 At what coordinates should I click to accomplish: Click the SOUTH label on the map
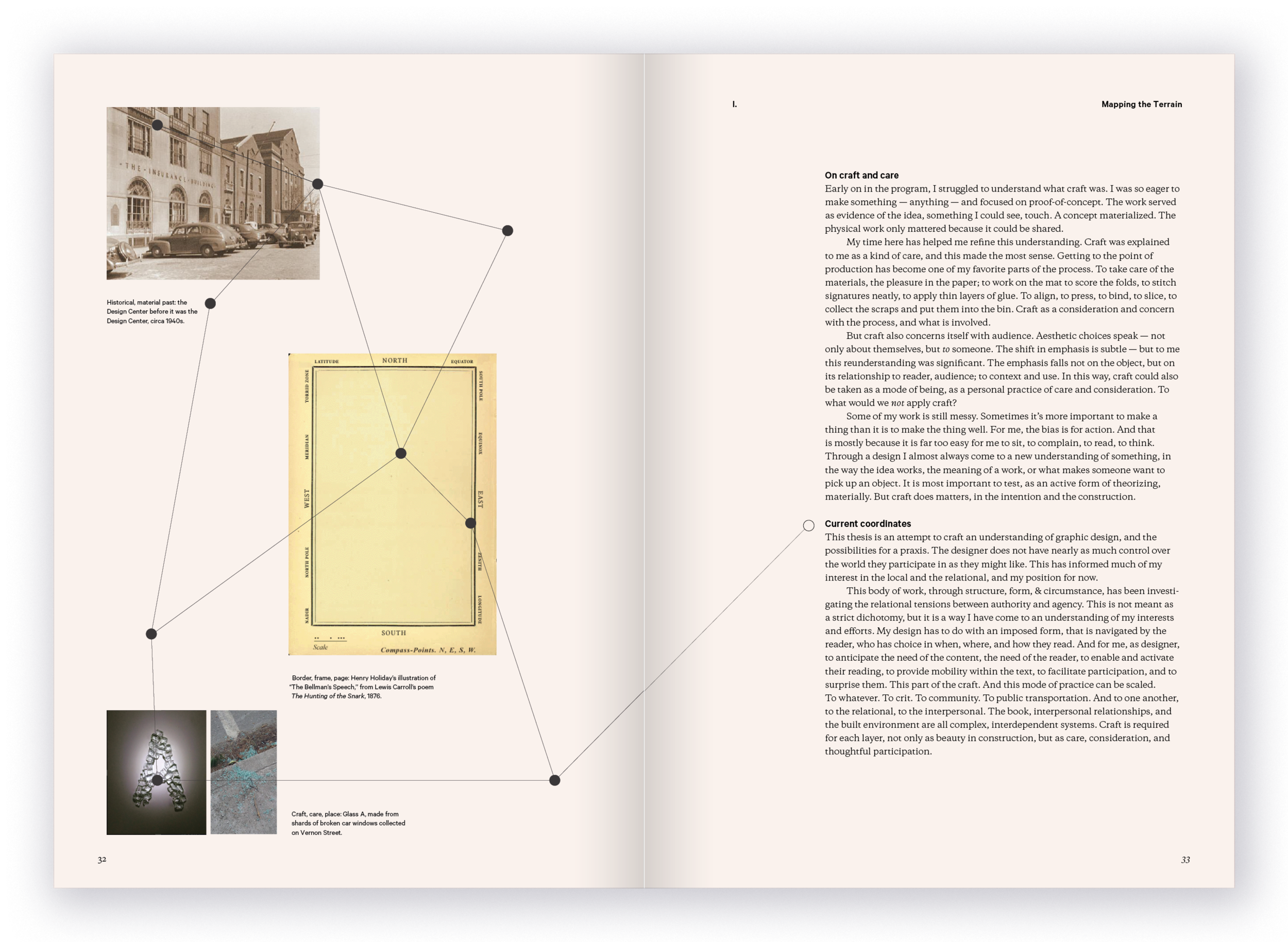[x=394, y=633]
